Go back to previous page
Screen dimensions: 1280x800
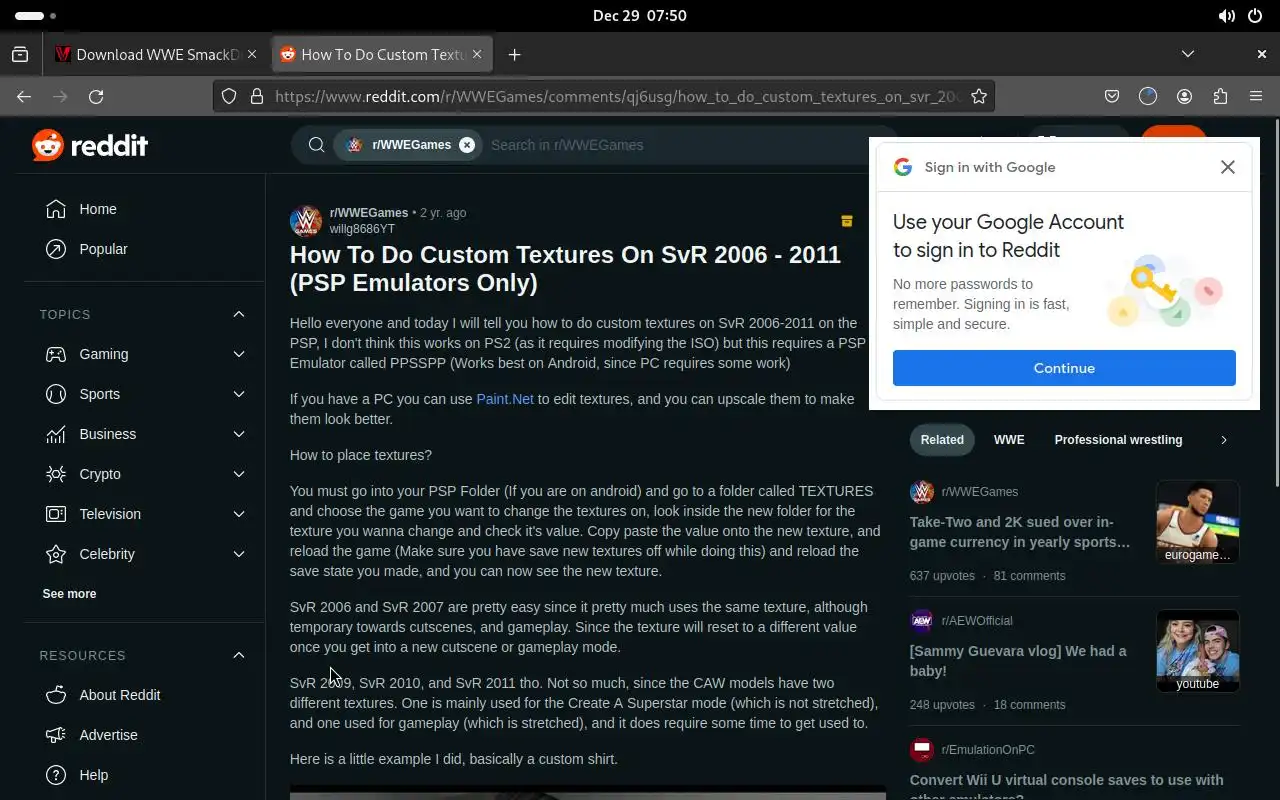pos(24,96)
